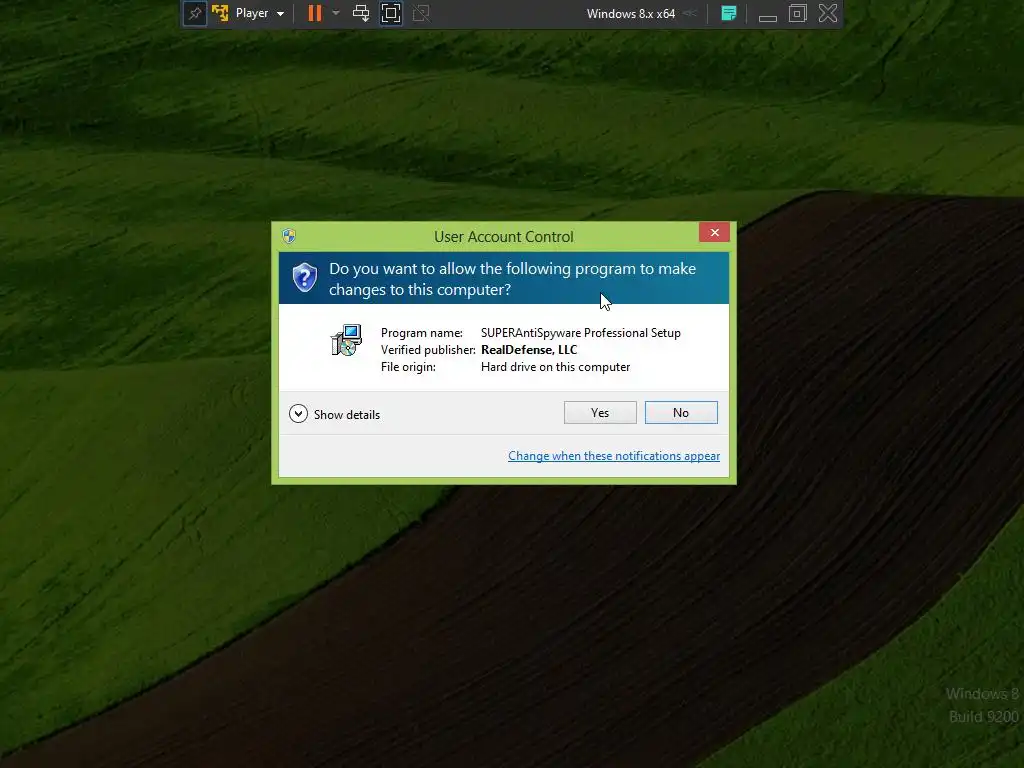Unpin the VMware toolbar pin icon

(x=195, y=13)
